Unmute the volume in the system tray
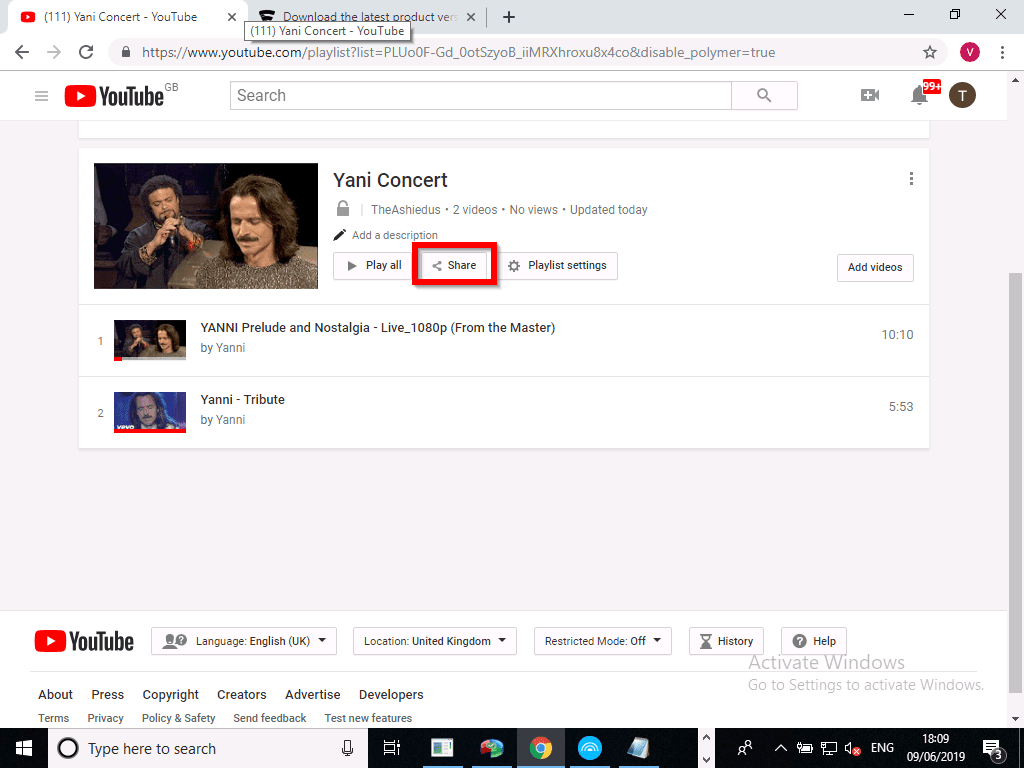This screenshot has height=768, width=1024. tap(852, 747)
